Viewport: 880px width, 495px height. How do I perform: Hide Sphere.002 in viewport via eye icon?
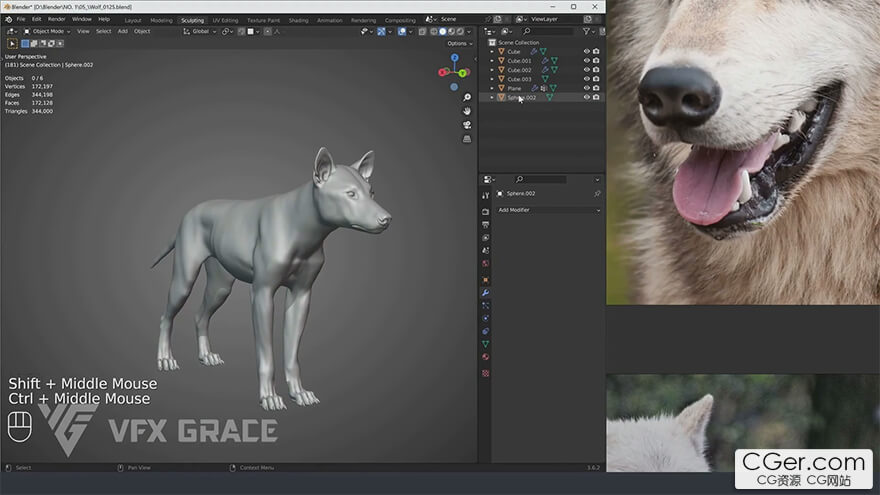coord(586,97)
